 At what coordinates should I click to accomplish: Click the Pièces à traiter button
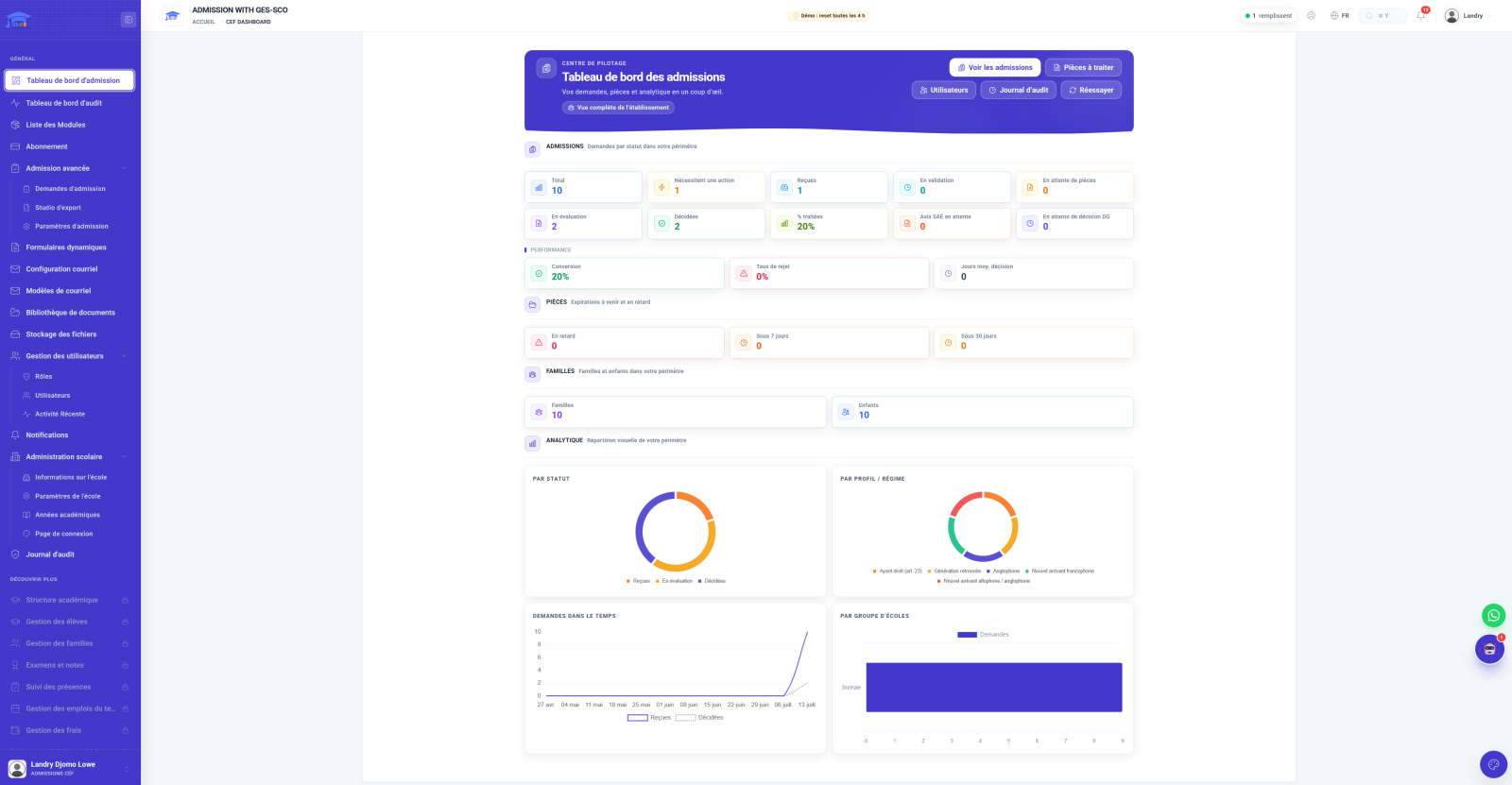(x=1083, y=67)
